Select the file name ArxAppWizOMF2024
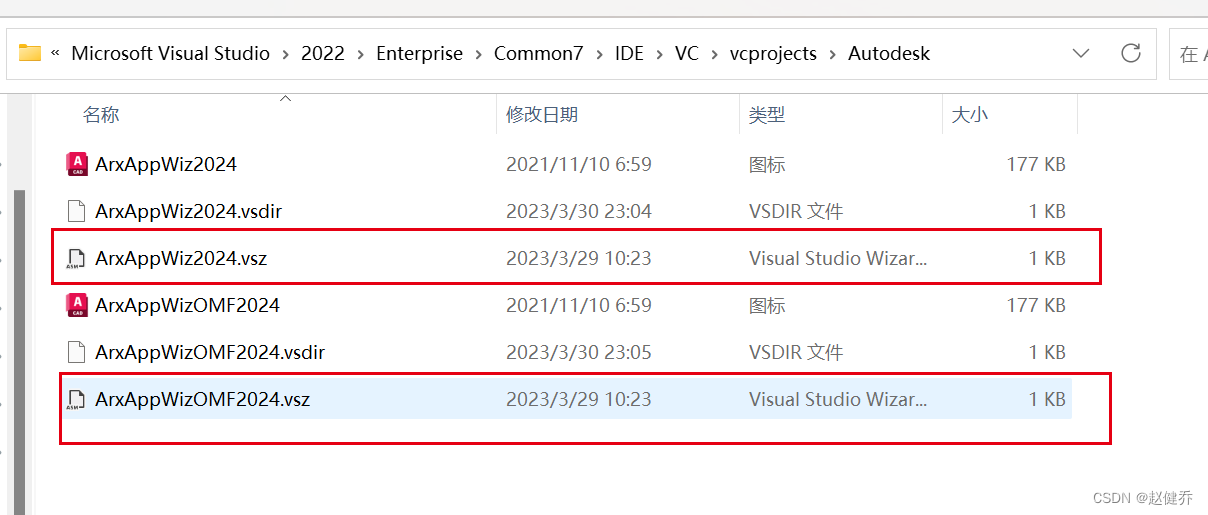This screenshot has width=1208, height=515. click(x=187, y=305)
